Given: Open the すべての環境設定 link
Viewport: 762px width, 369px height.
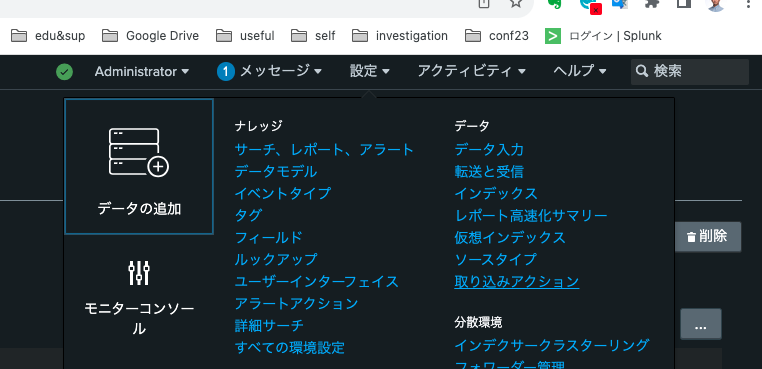Looking at the screenshot, I should pos(290,348).
